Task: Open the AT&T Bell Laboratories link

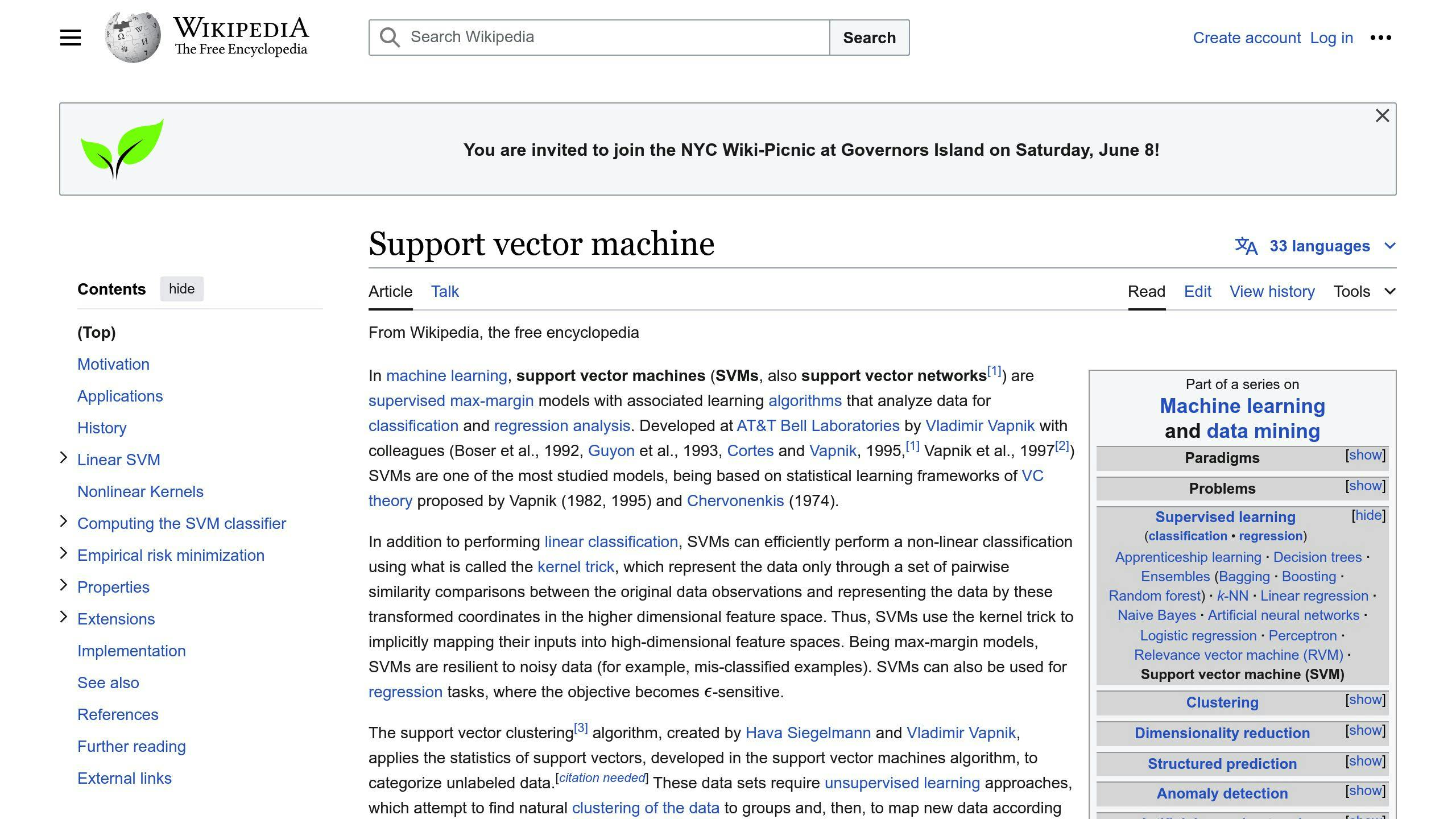Action: [818, 425]
